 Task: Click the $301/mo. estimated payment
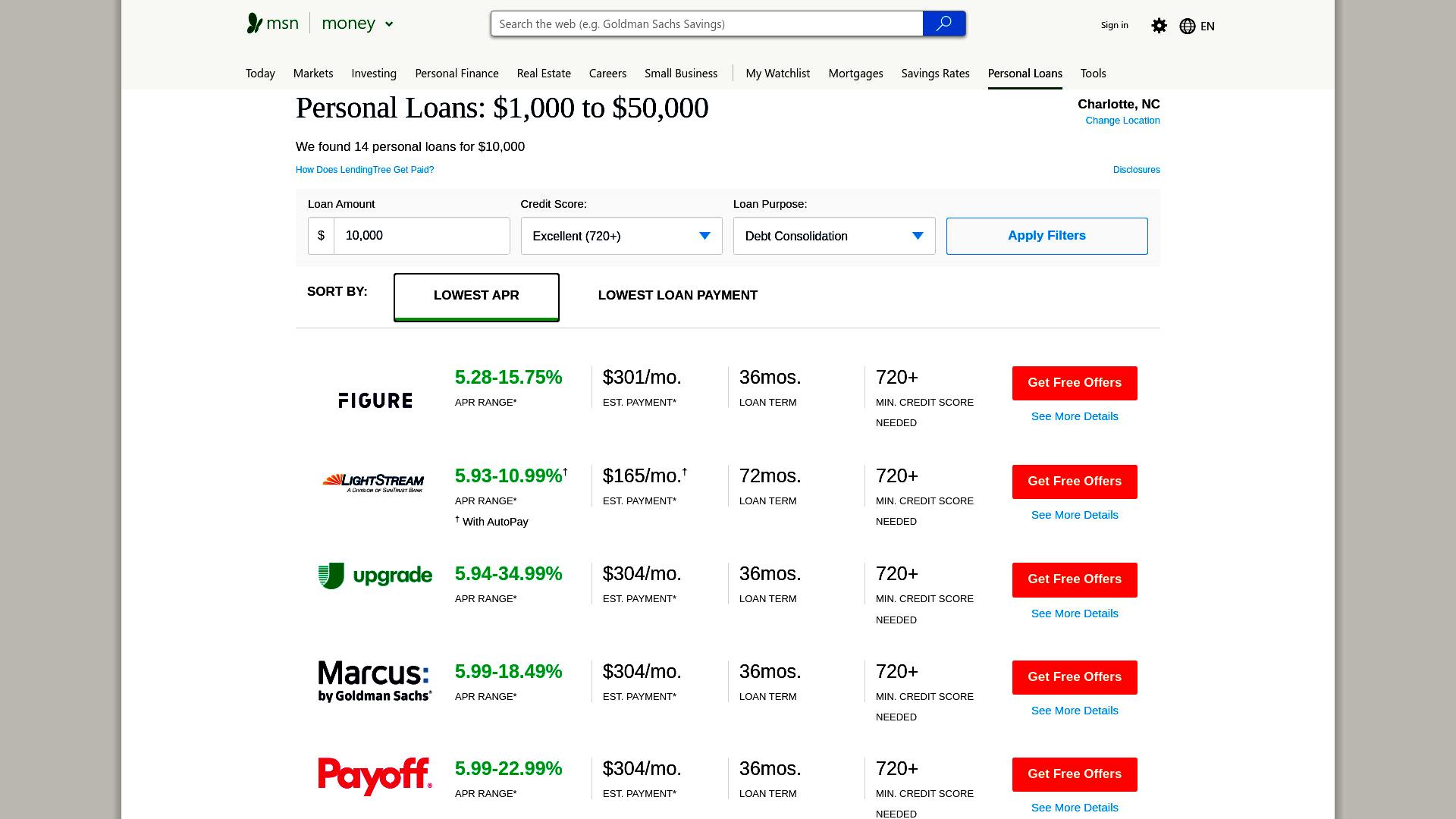(x=642, y=378)
